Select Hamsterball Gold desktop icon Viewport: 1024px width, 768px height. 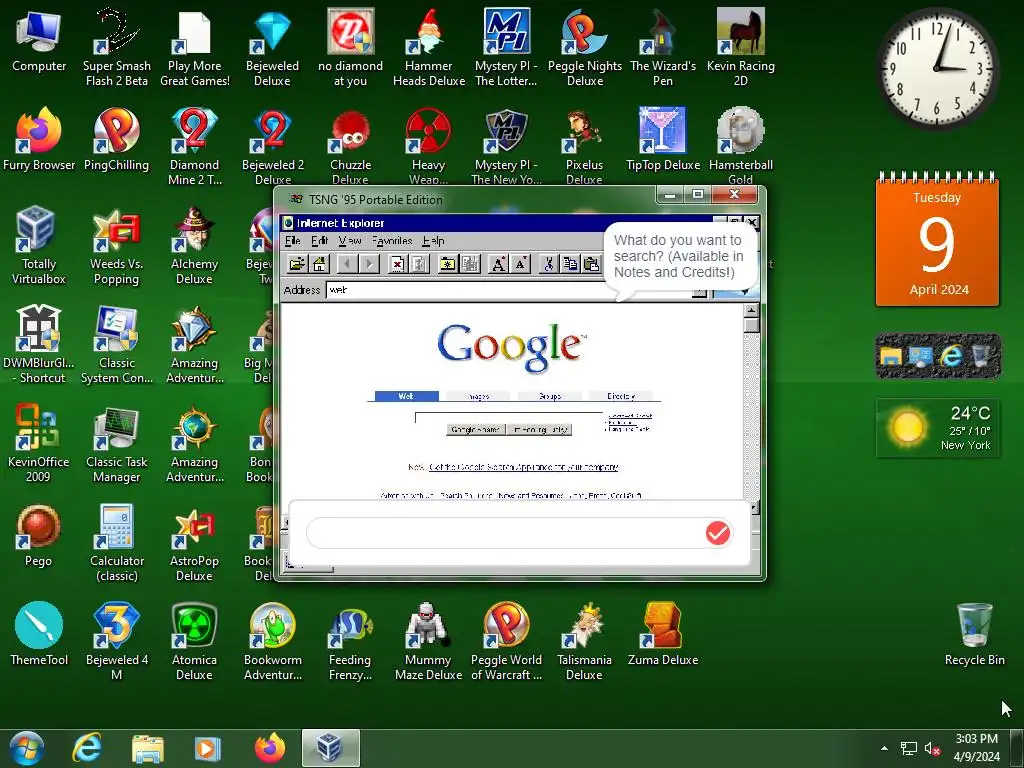click(x=740, y=148)
